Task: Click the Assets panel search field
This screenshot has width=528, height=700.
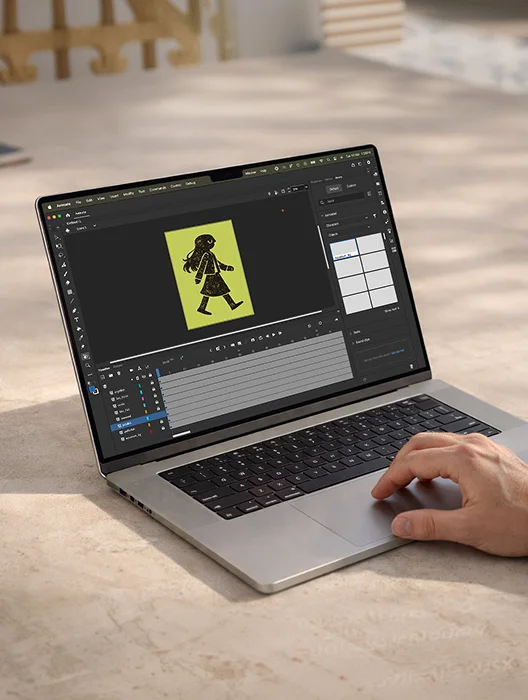Action: (x=343, y=199)
